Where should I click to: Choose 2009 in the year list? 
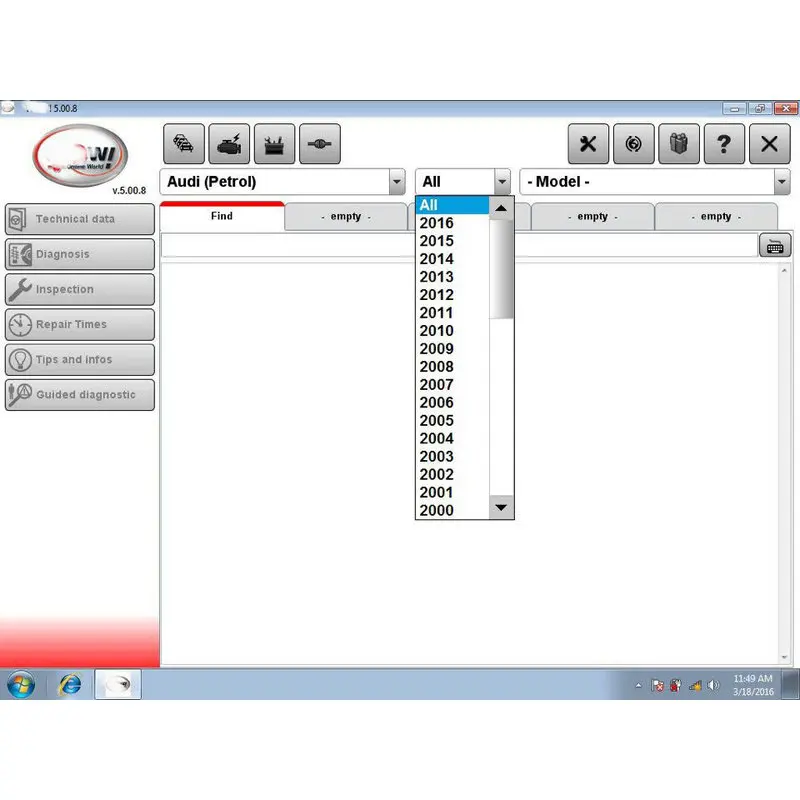point(453,348)
